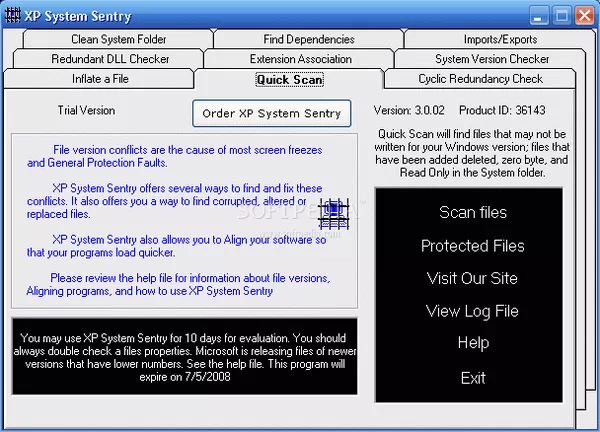Click the blue grid logo icon
Screen dimensions: 600x432
[332, 214]
